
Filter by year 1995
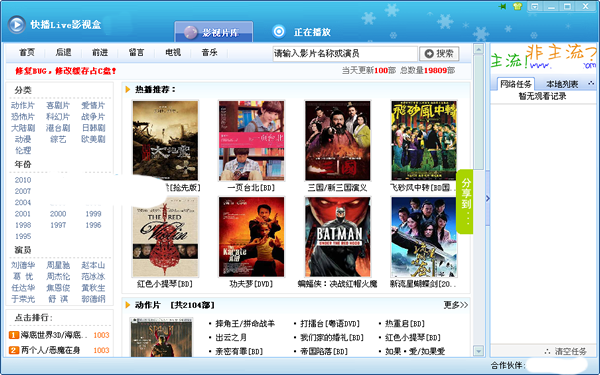[x=23, y=236]
